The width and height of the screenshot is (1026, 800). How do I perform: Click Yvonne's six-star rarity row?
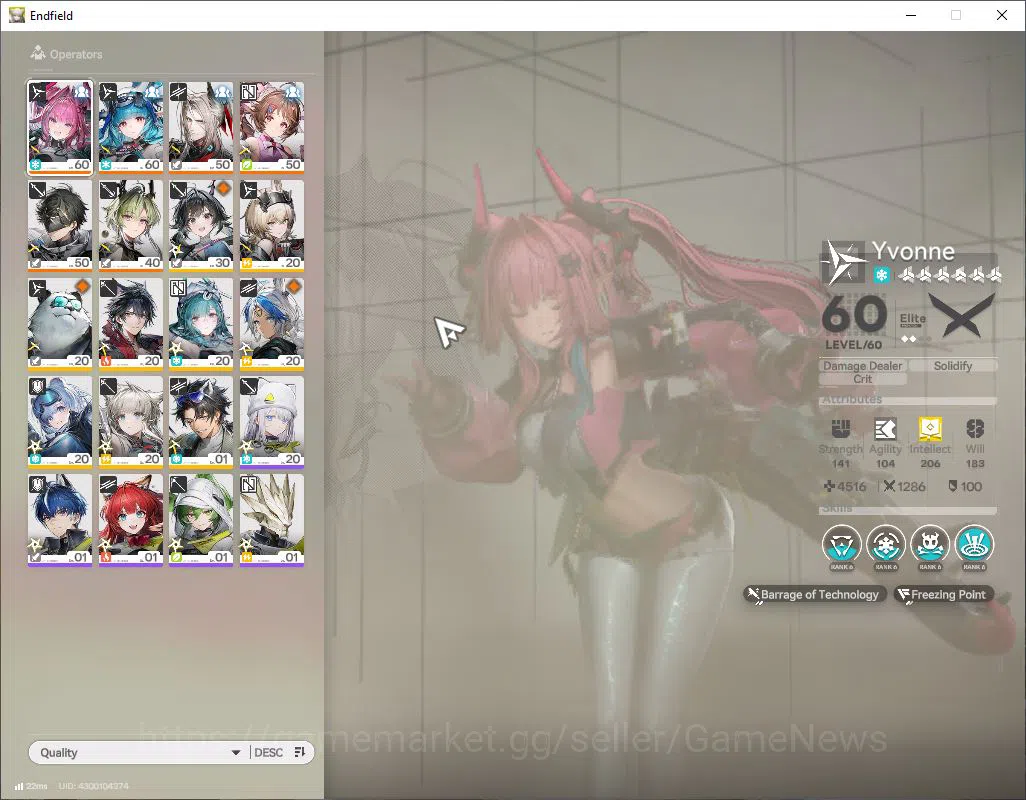pos(949,275)
